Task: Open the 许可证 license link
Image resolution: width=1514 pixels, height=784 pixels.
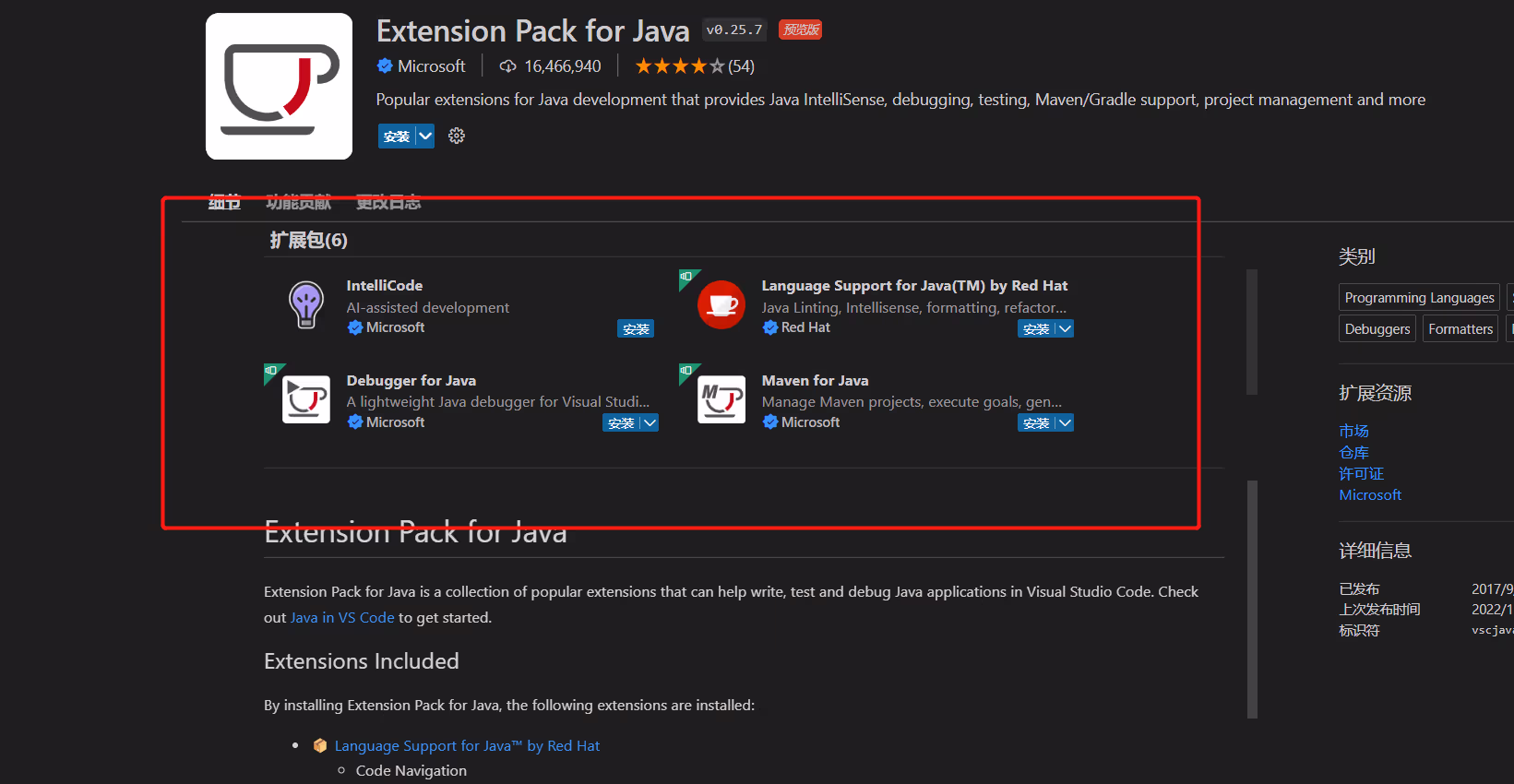Action: coord(1361,473)
